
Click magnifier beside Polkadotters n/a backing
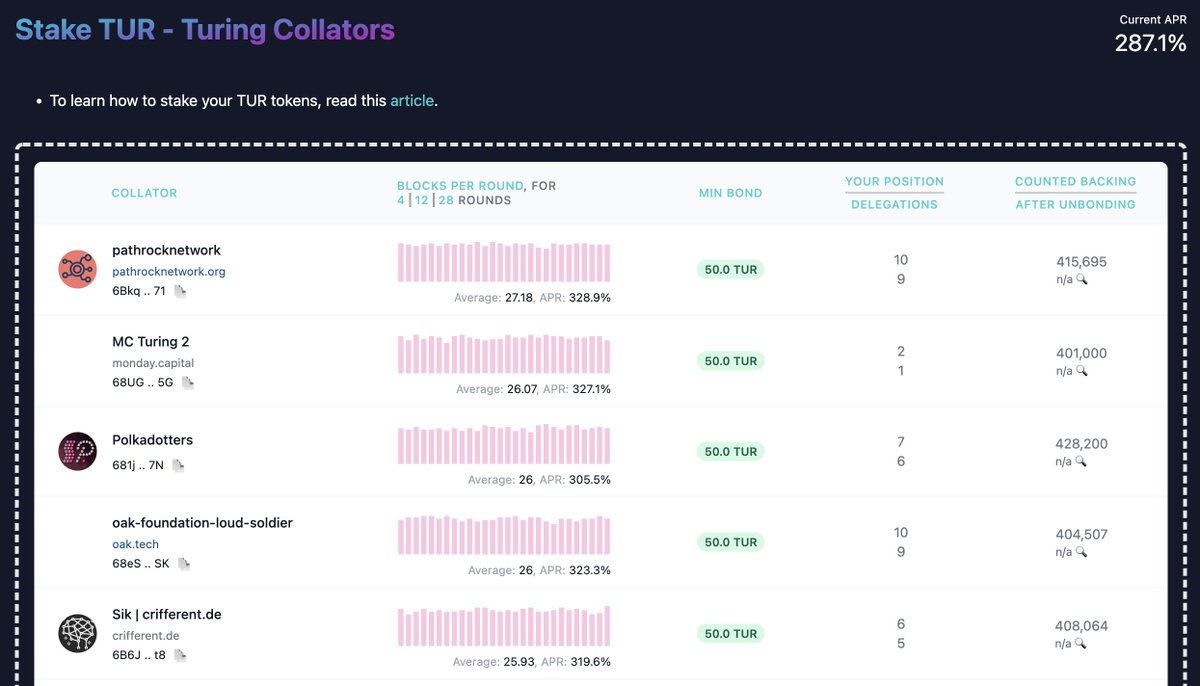[x=1082, y=461]
